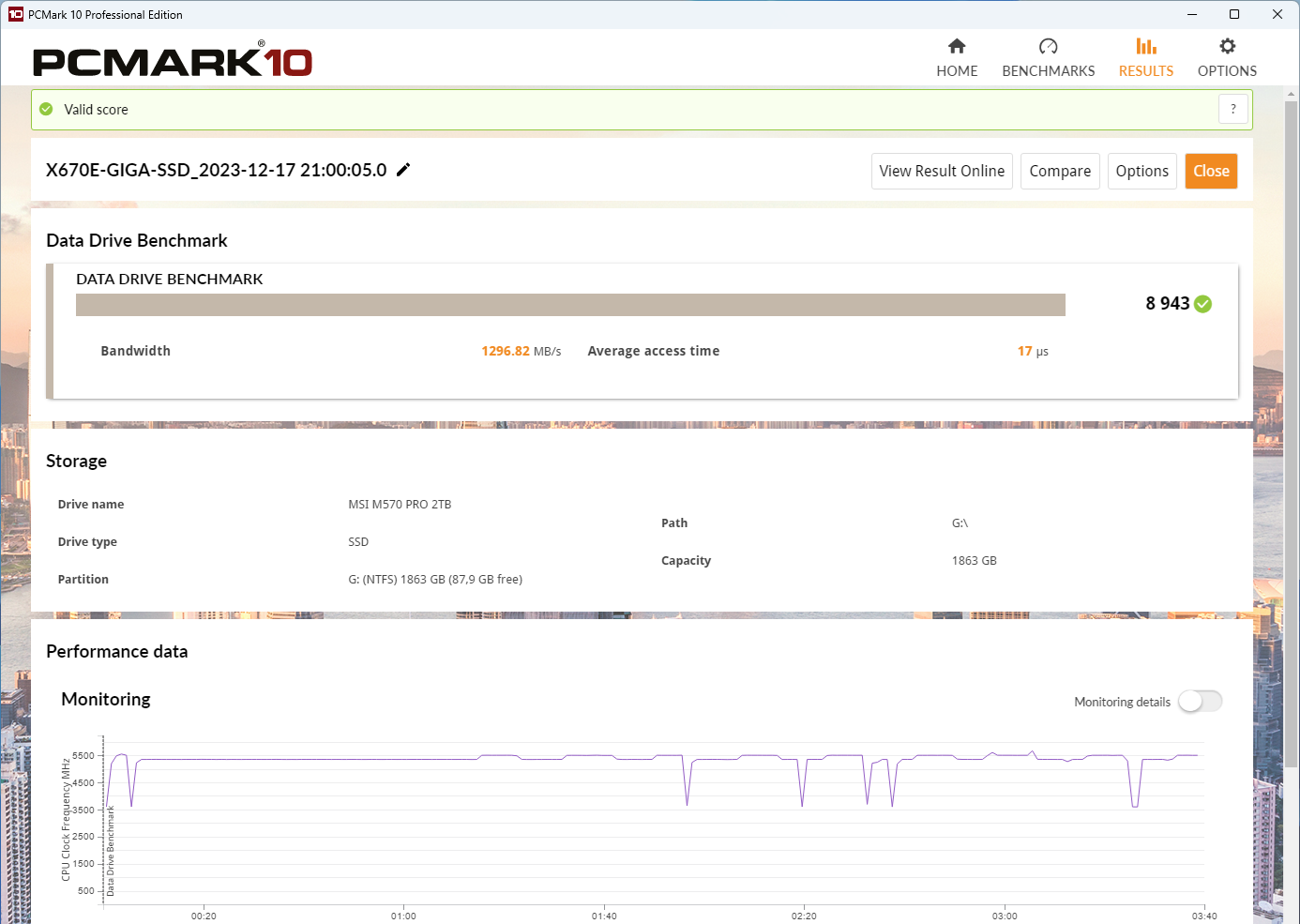Go to the OPTIONS tab
Image resolution: width=1300 pixels, height=924 pixels.
[x=1227, y=58]
